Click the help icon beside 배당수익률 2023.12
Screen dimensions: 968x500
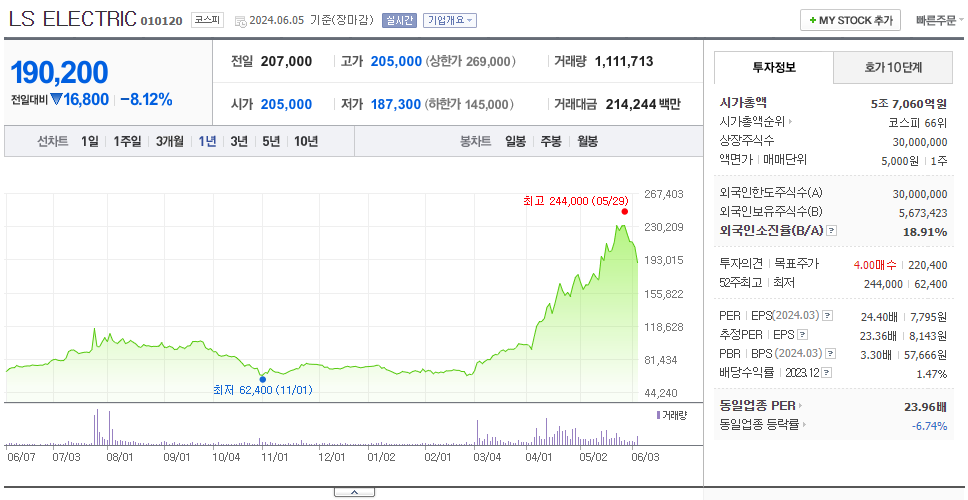tap(827, 373)
